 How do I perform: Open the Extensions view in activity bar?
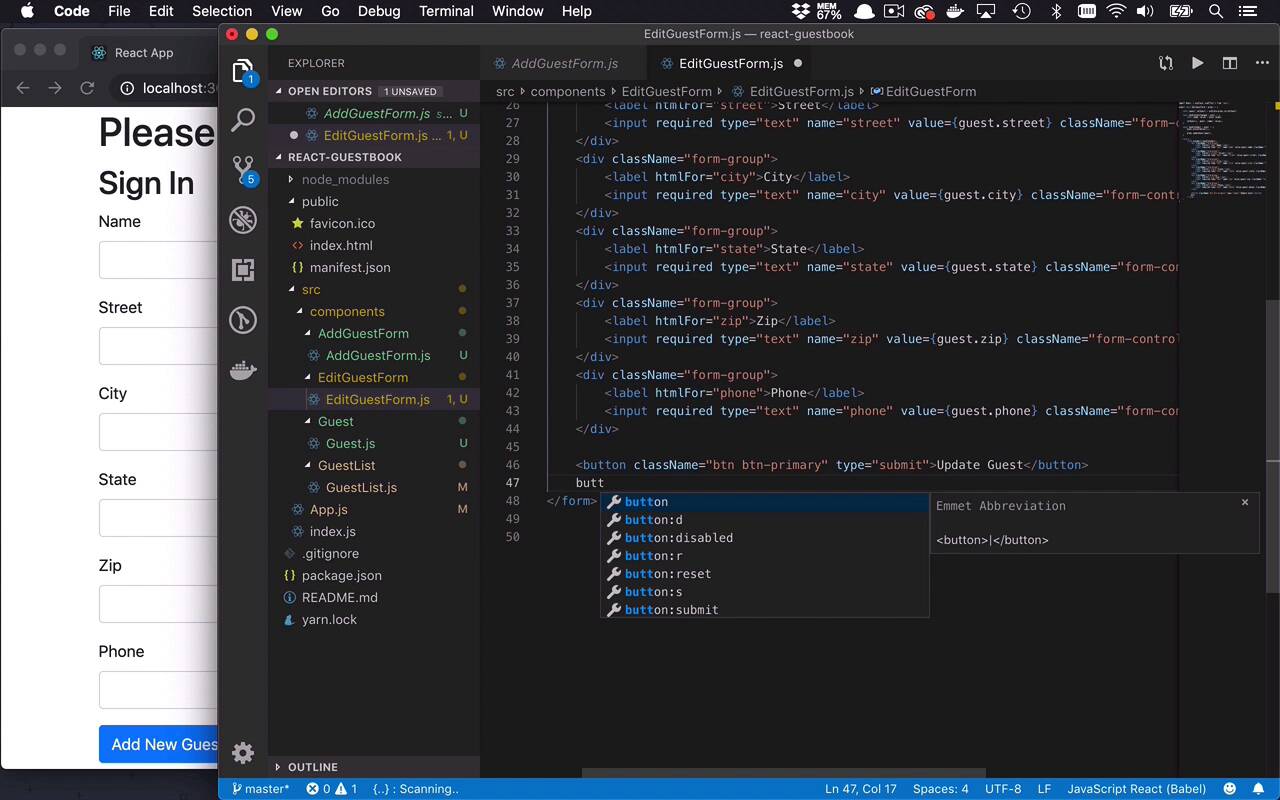pyautogui.click(x=243, y=270)
